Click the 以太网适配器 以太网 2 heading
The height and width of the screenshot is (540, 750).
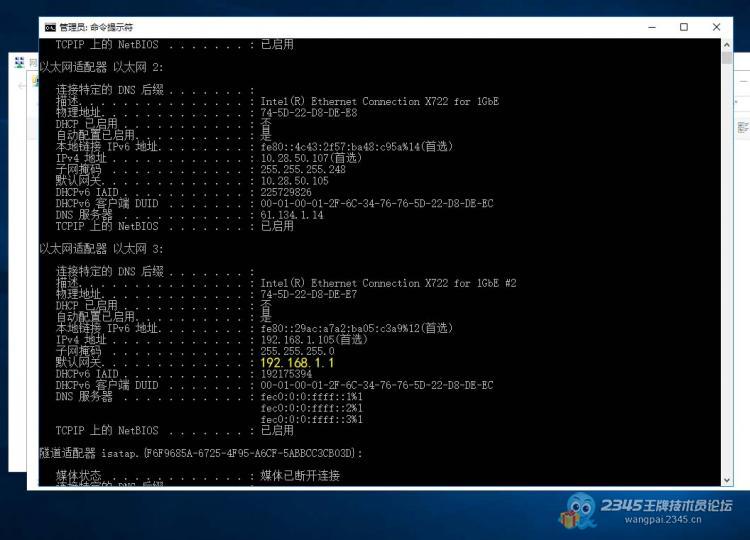pyautogui.click(x=101, y=67)
